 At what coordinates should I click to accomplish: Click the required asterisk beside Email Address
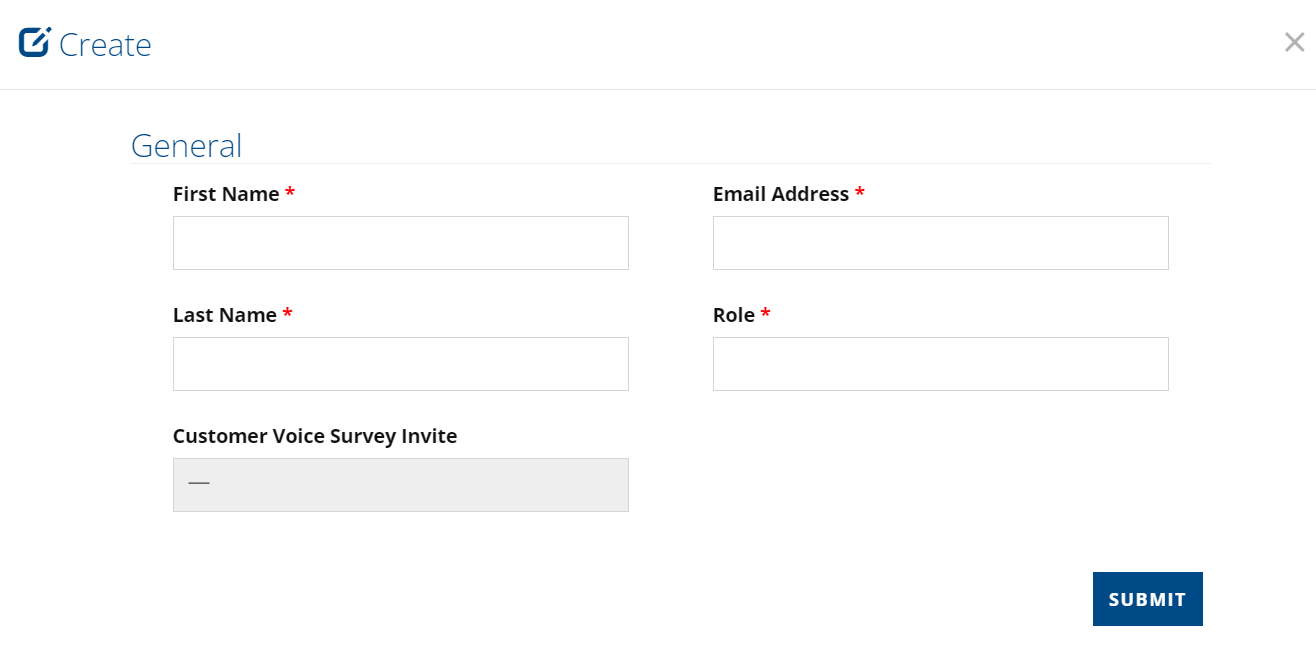[860, 192]
